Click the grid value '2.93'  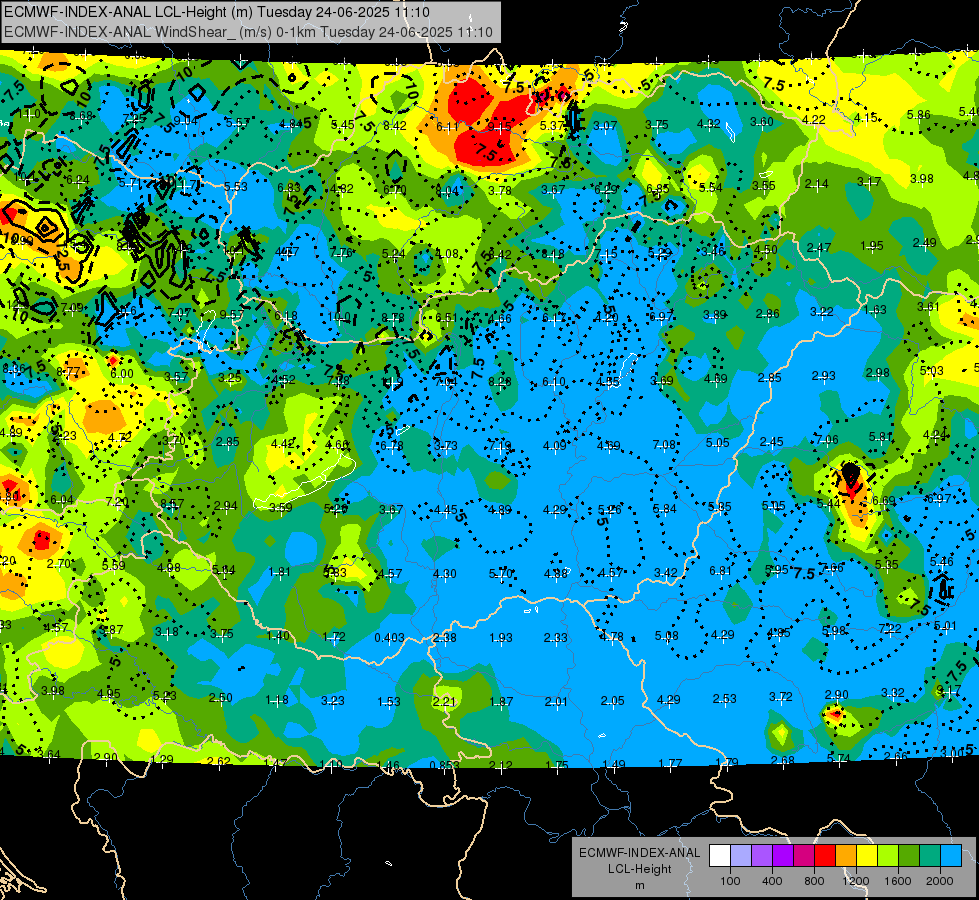pyautogui.click(x=824, y=375)
